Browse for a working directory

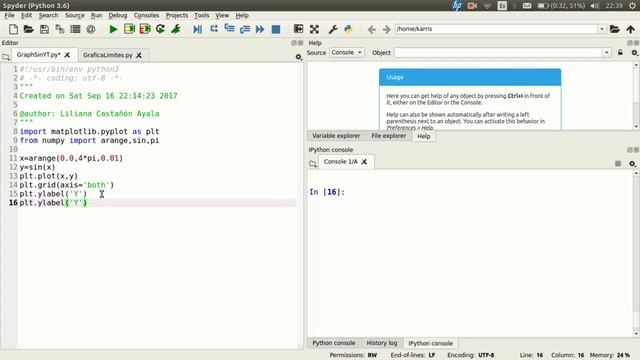tap(615, 29)
